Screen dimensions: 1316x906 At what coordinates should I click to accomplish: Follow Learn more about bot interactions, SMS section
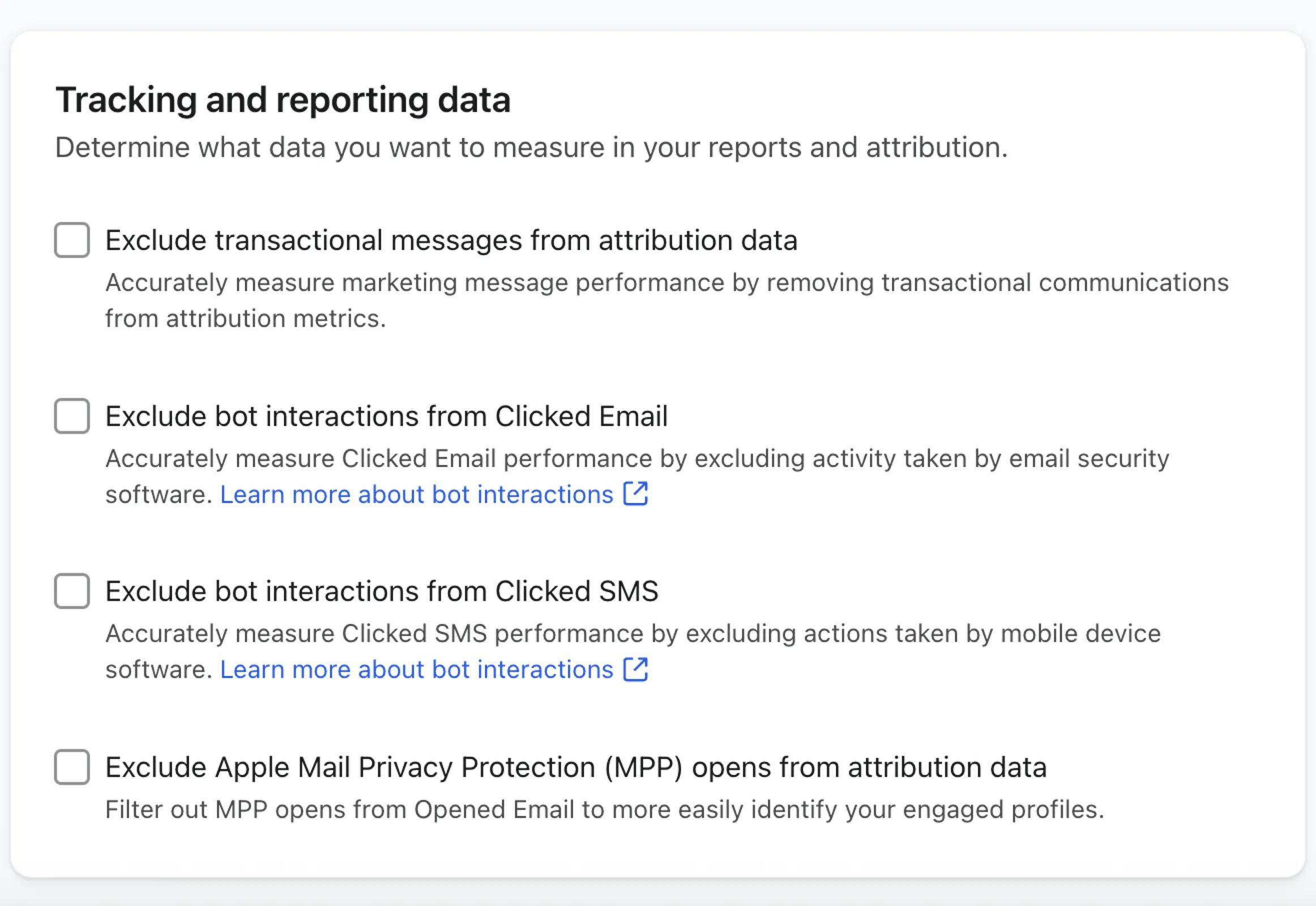[417, 670]
